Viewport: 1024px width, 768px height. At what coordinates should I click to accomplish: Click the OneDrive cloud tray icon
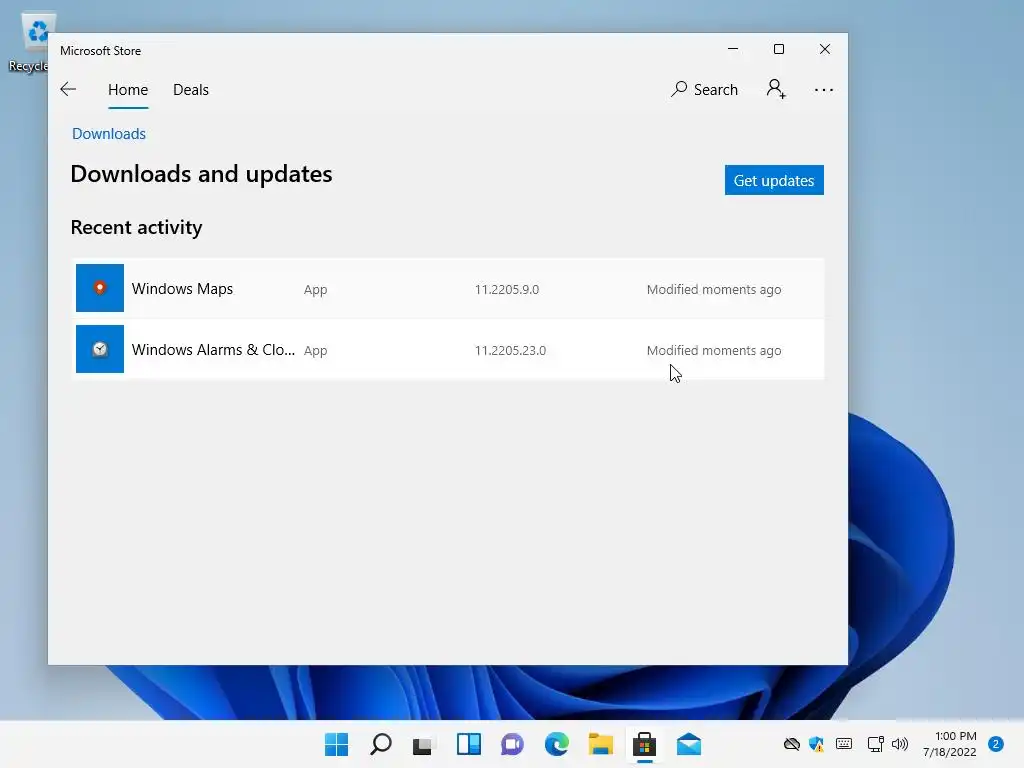tap(792, 744)
